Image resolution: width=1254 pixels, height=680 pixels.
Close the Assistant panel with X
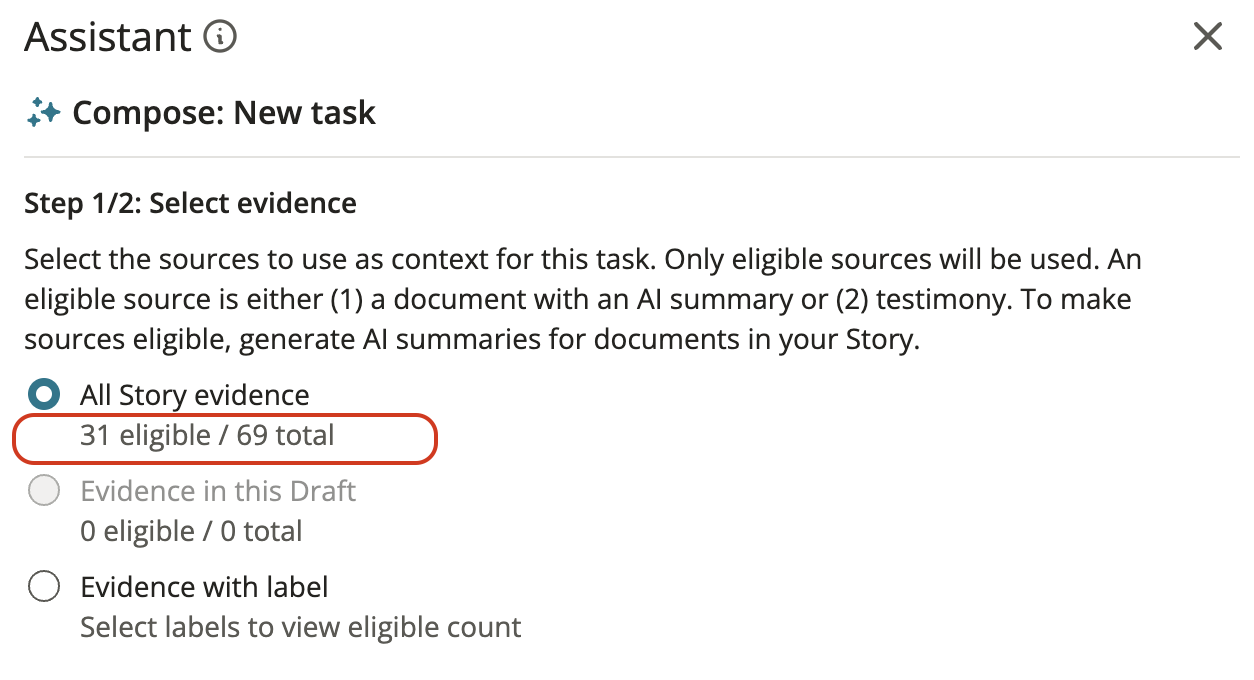coord(1208,37)
